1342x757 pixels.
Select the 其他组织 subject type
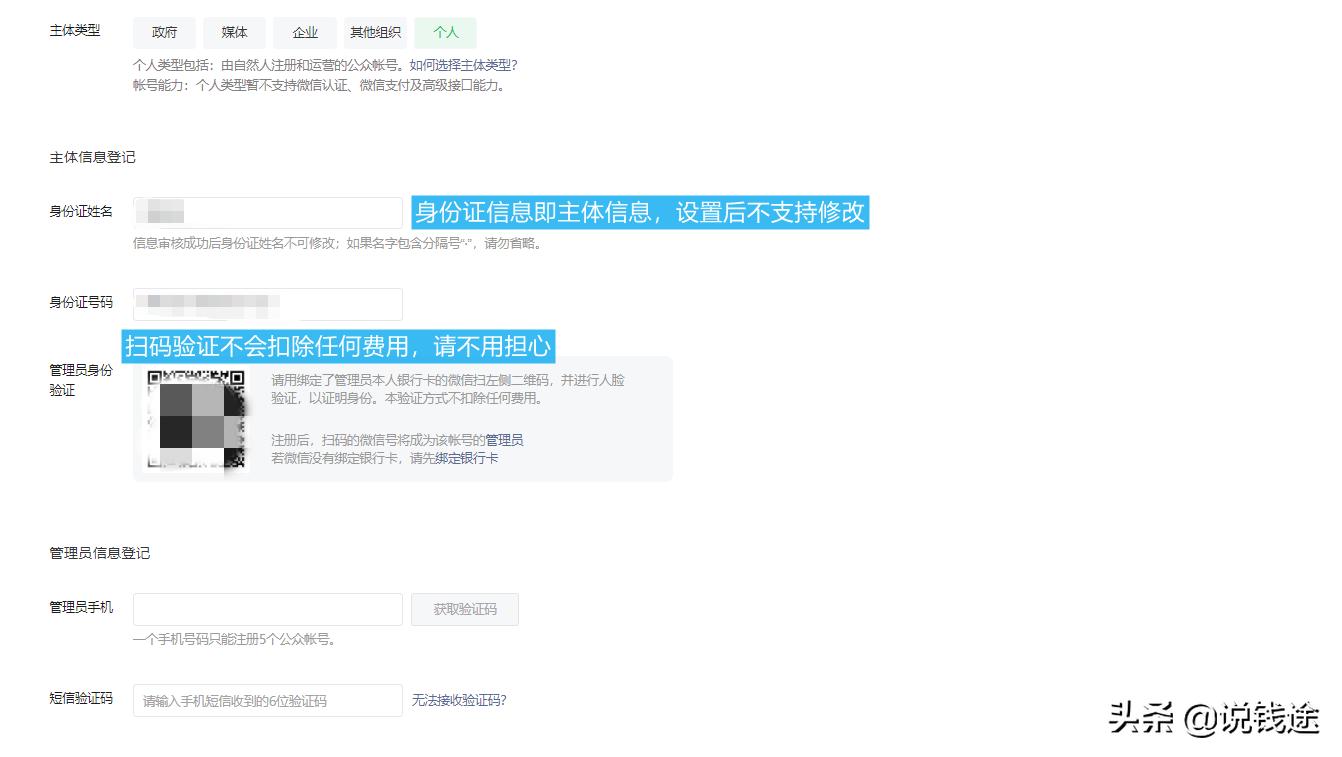(376, 32)
